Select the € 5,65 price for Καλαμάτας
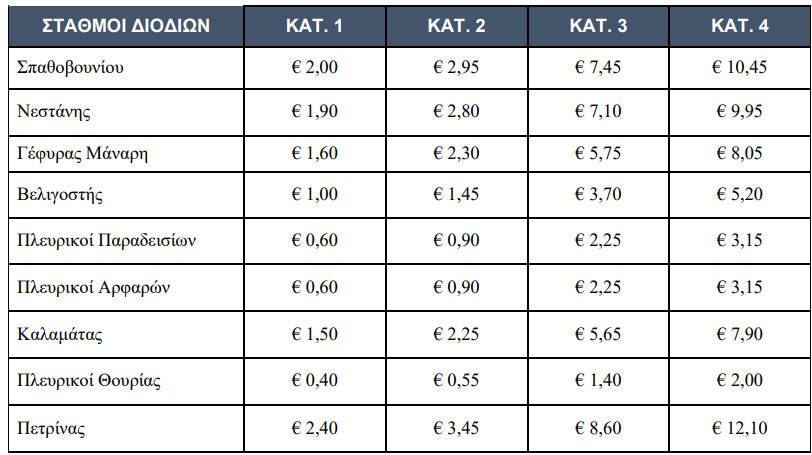Screen dimensions: 812x455 [x=599, y=335]
